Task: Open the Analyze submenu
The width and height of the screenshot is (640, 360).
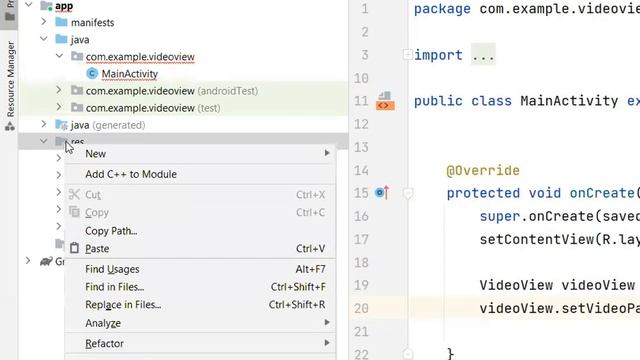Action: pyautogui.click(x=200, y=323)
